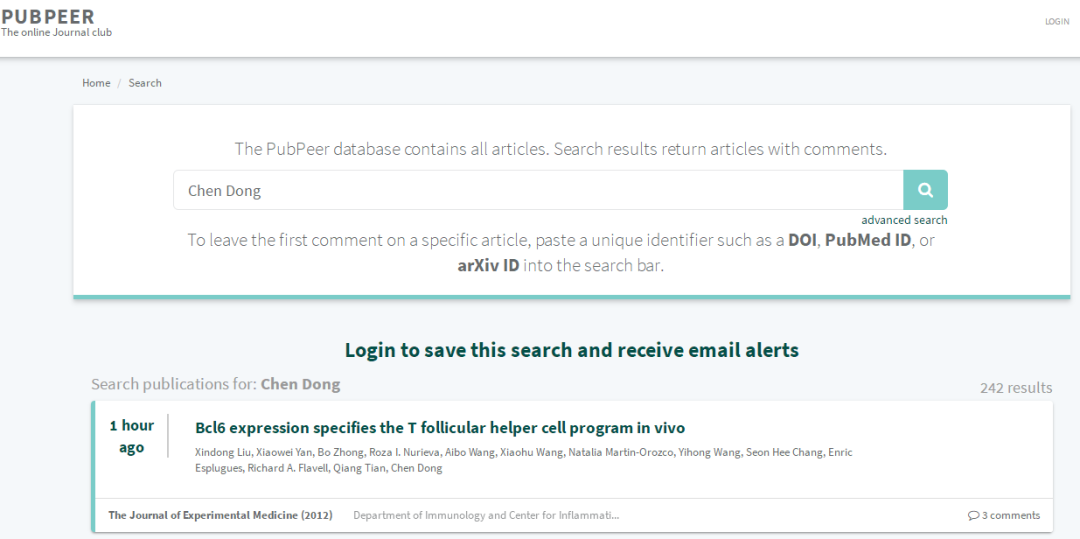Open the LOGIN page
Image resolution: width=1080 pixels, height=539 pixels.
1056,22
